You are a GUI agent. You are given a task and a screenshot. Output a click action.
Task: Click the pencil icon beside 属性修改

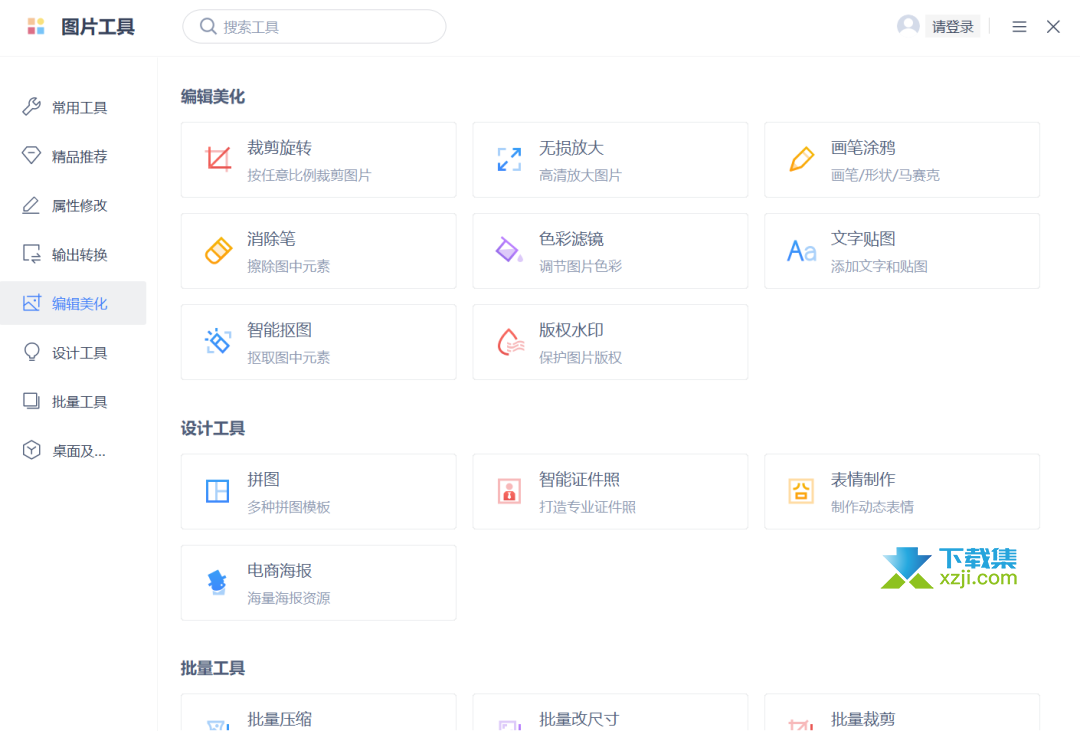(31, 205)
